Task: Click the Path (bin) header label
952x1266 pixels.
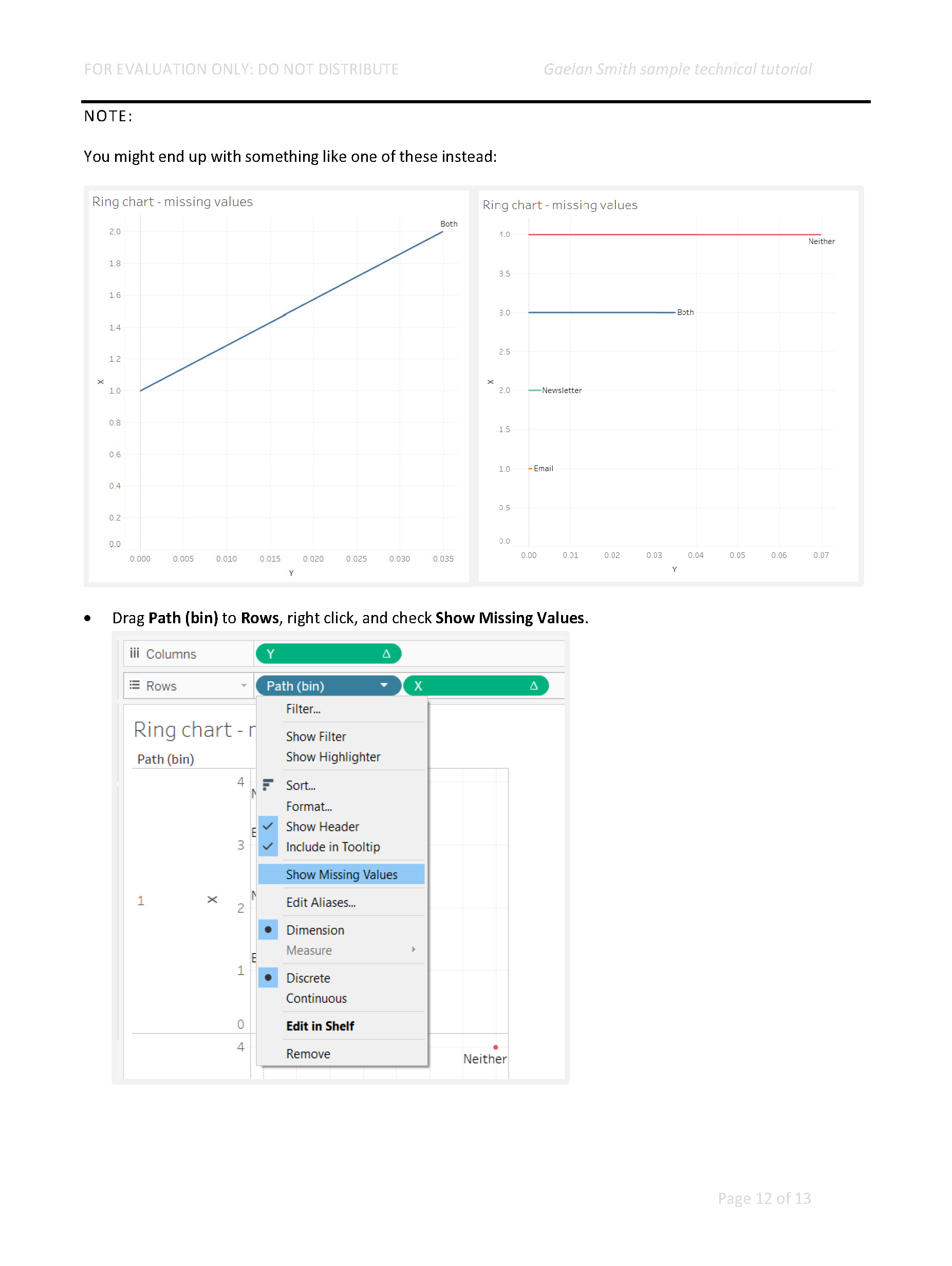Action: pos(165,759)
